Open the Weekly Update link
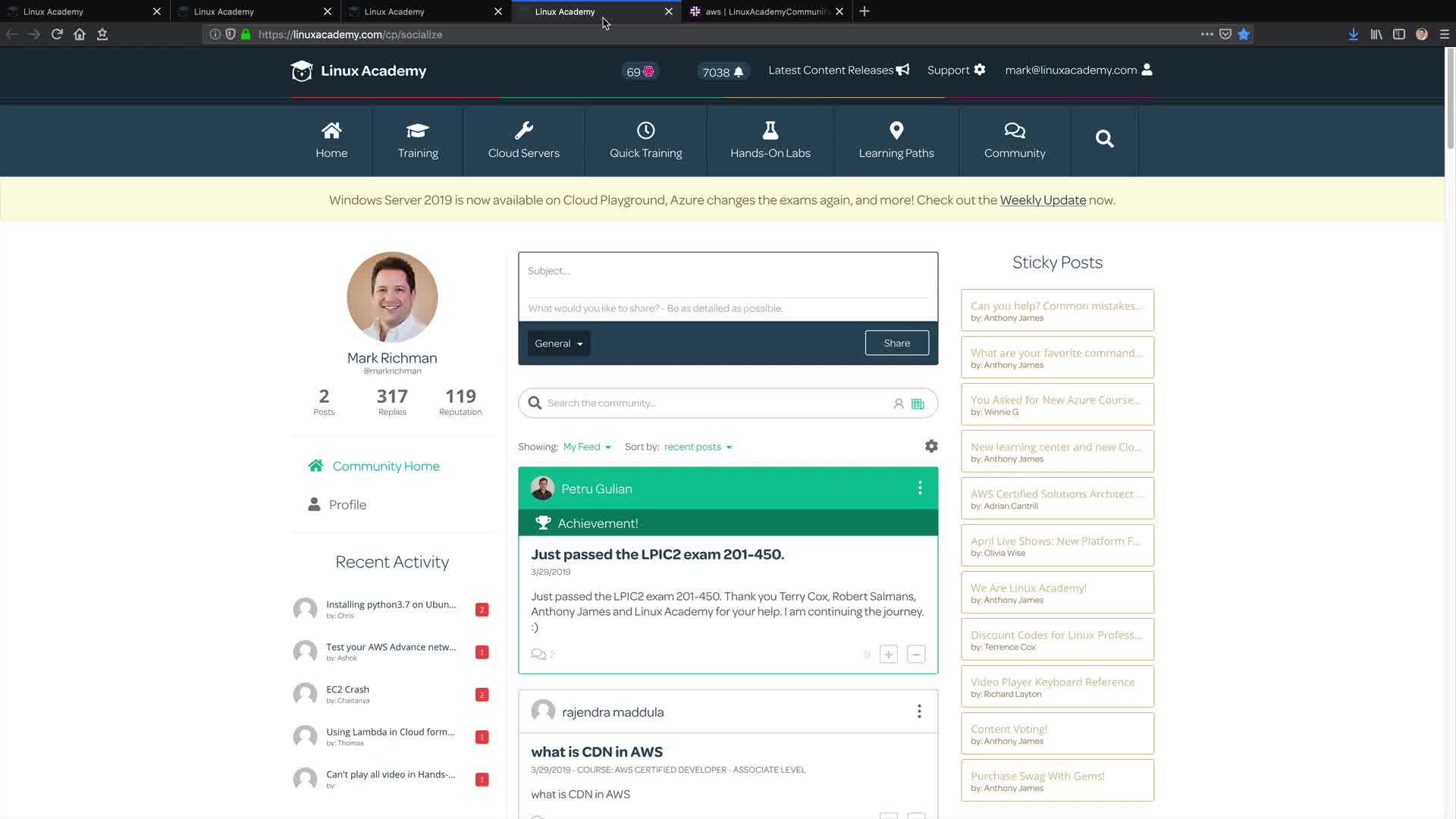Image resolution: width=1456 pixels, height=819 pixels. pos(1042,200)
